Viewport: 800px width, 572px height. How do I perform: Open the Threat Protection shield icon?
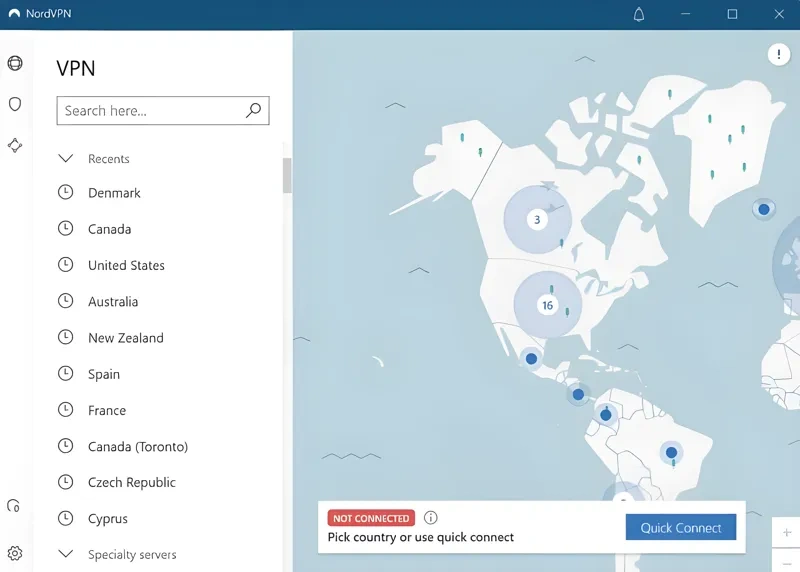tap(15, 104)
